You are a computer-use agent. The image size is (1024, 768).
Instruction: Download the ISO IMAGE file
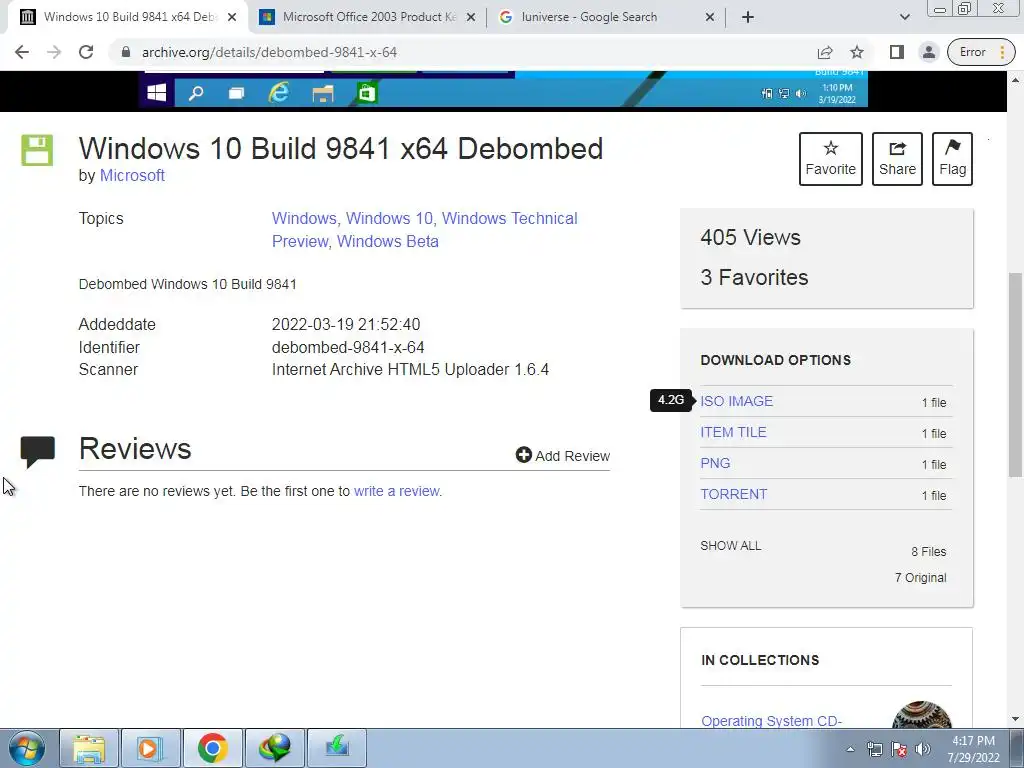pyautogui.click(x=737, y=401)
